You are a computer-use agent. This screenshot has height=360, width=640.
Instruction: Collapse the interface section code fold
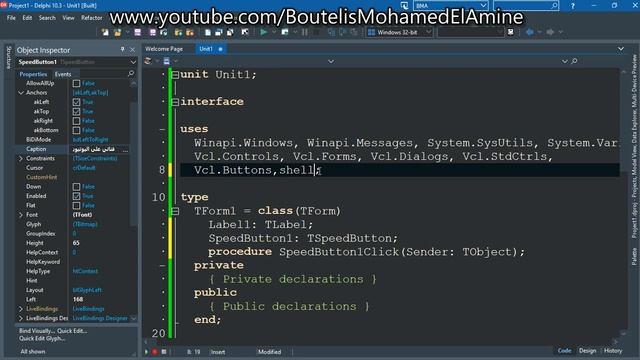click(x=175, y=102)
